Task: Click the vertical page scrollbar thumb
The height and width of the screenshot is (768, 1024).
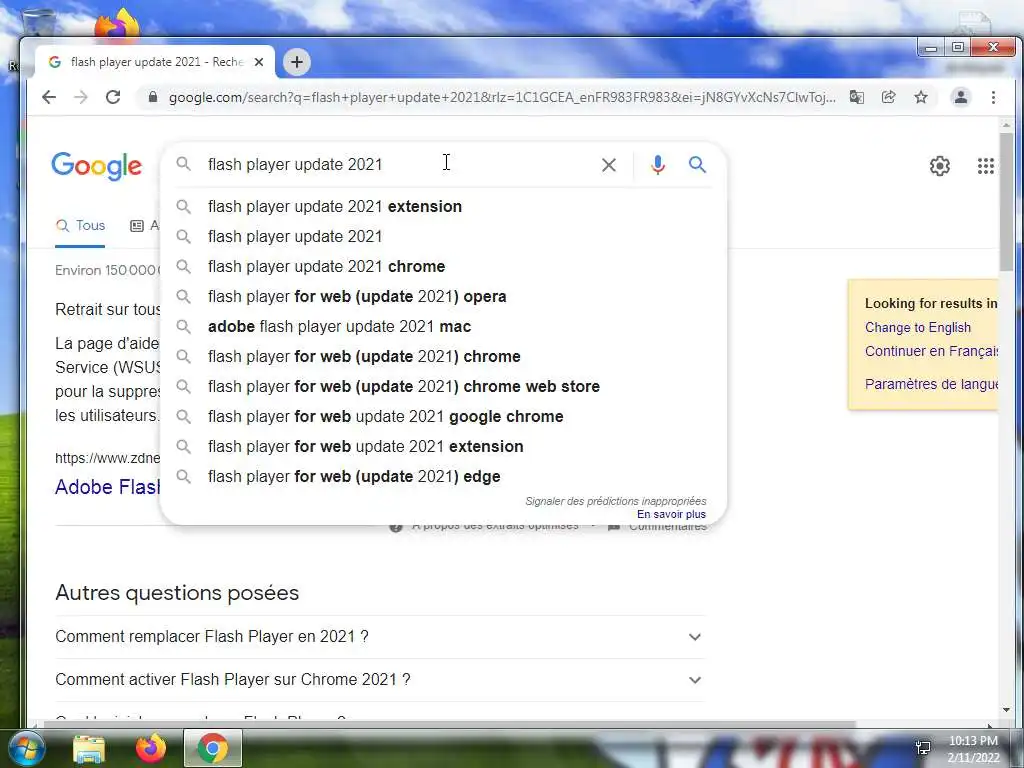Action: point(1006,201)
